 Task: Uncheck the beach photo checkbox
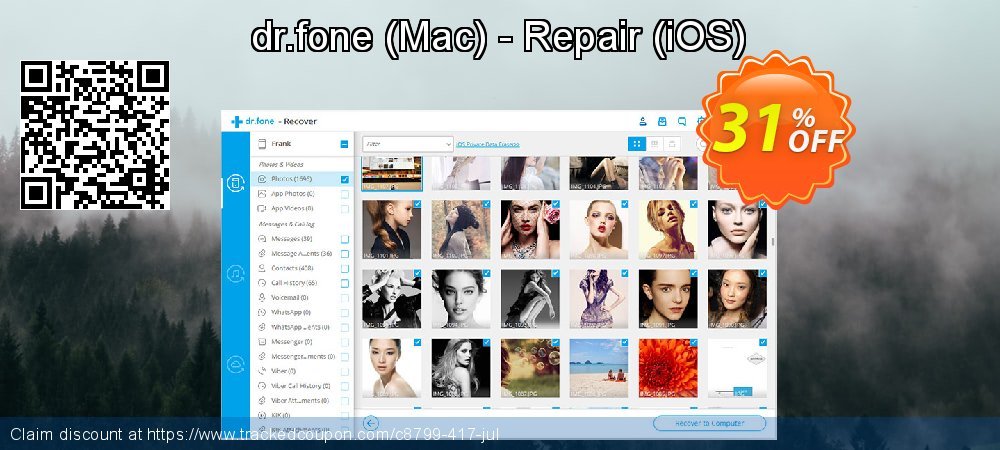coord(624,342)
